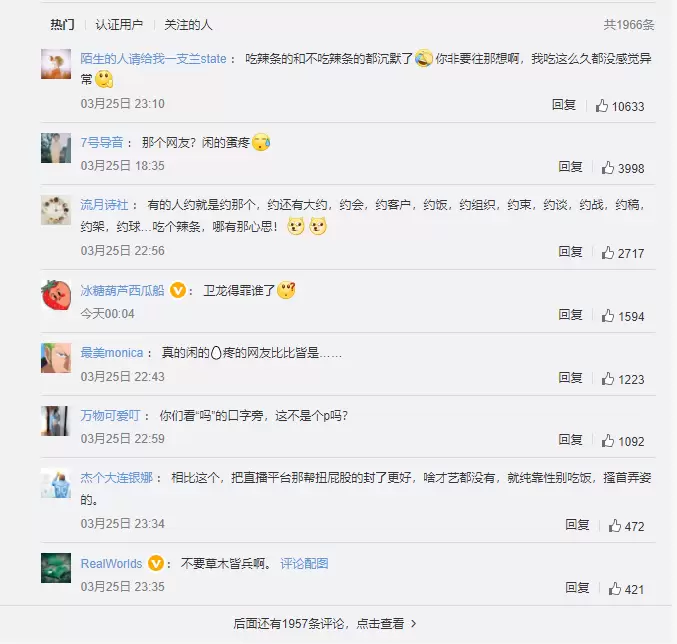This screenshot has width=677, height=644.
Task: Expand the remaining 1957 comments
Action: coord(325,624)
